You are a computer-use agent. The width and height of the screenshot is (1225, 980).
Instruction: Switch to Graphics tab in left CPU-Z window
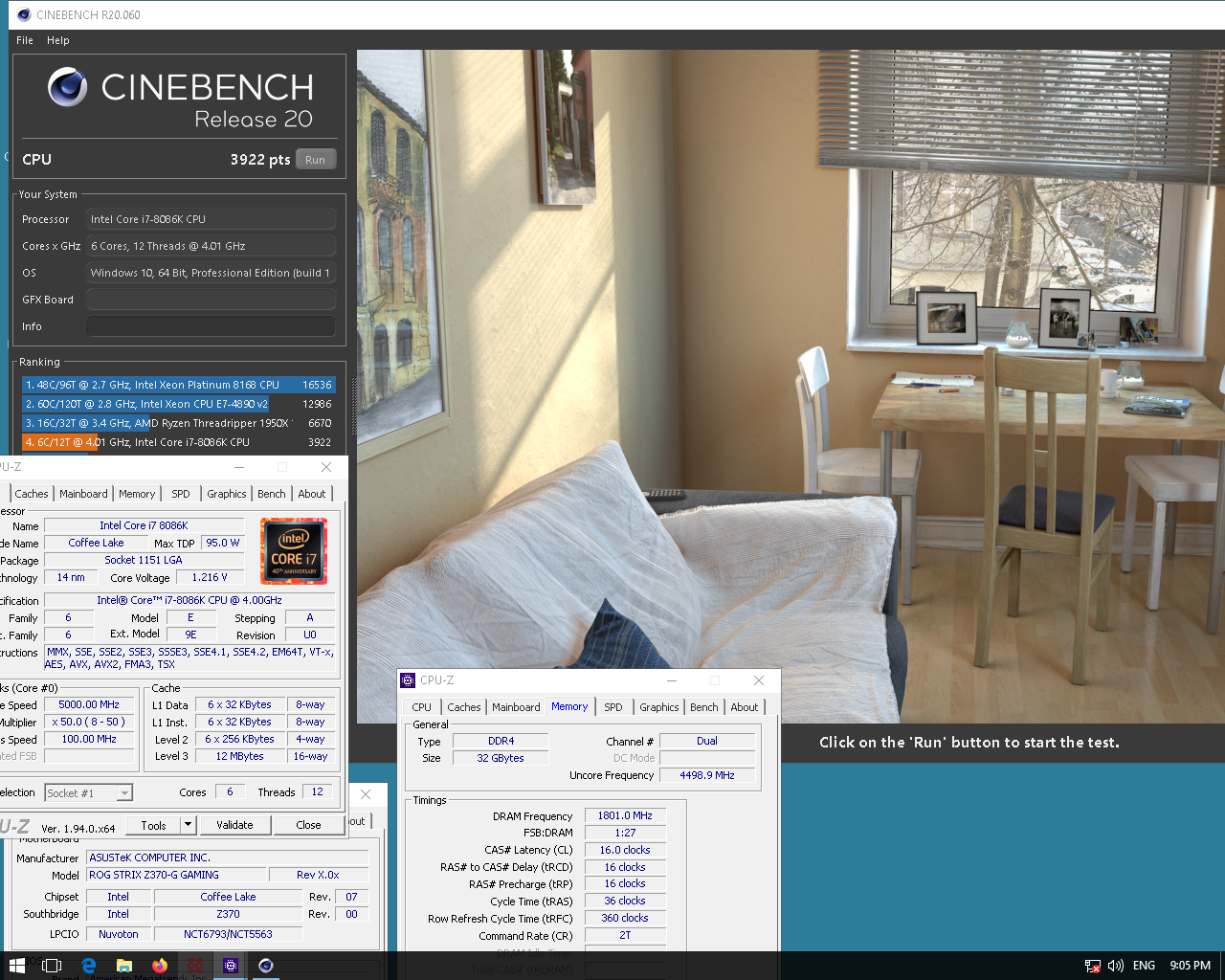click(227, 494)
